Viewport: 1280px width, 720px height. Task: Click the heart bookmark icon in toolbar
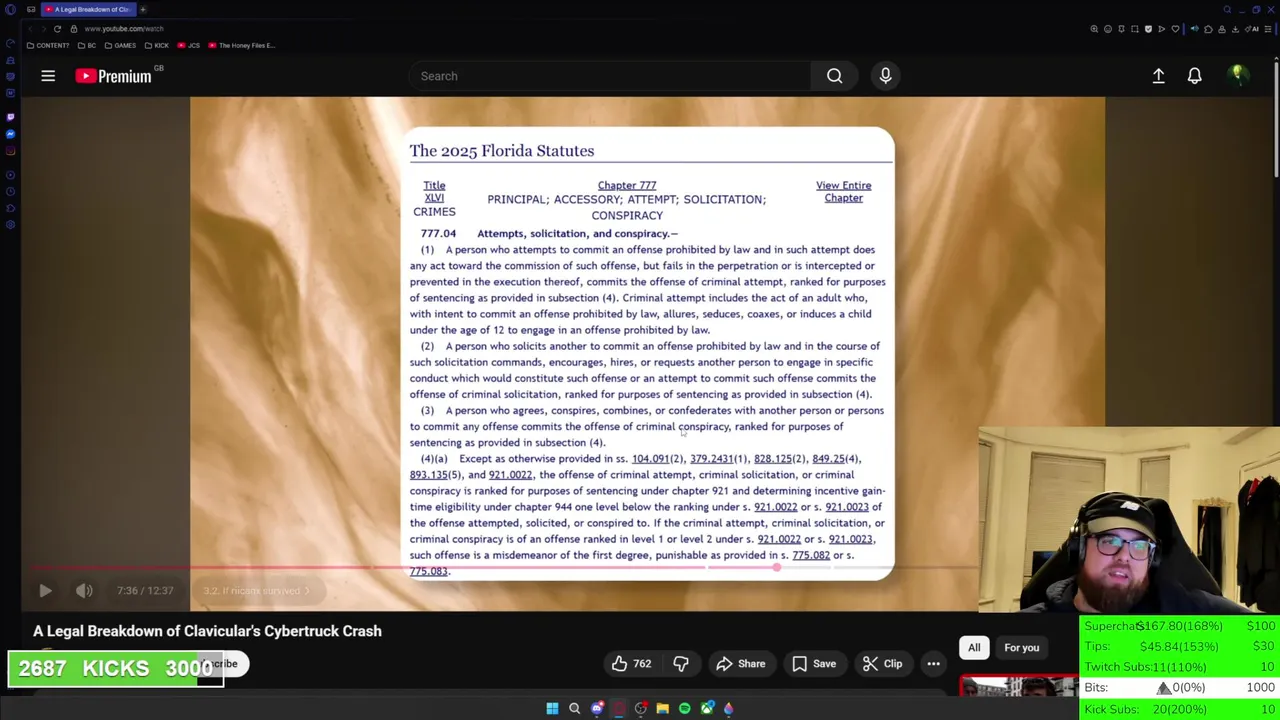(x=1175, y=29)
